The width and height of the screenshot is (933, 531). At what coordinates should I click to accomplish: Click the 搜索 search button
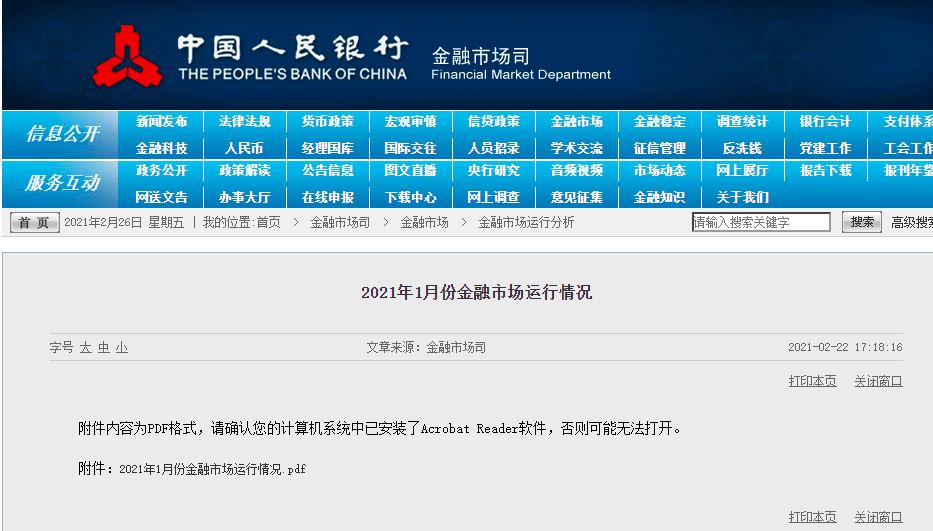click(862, 222)
